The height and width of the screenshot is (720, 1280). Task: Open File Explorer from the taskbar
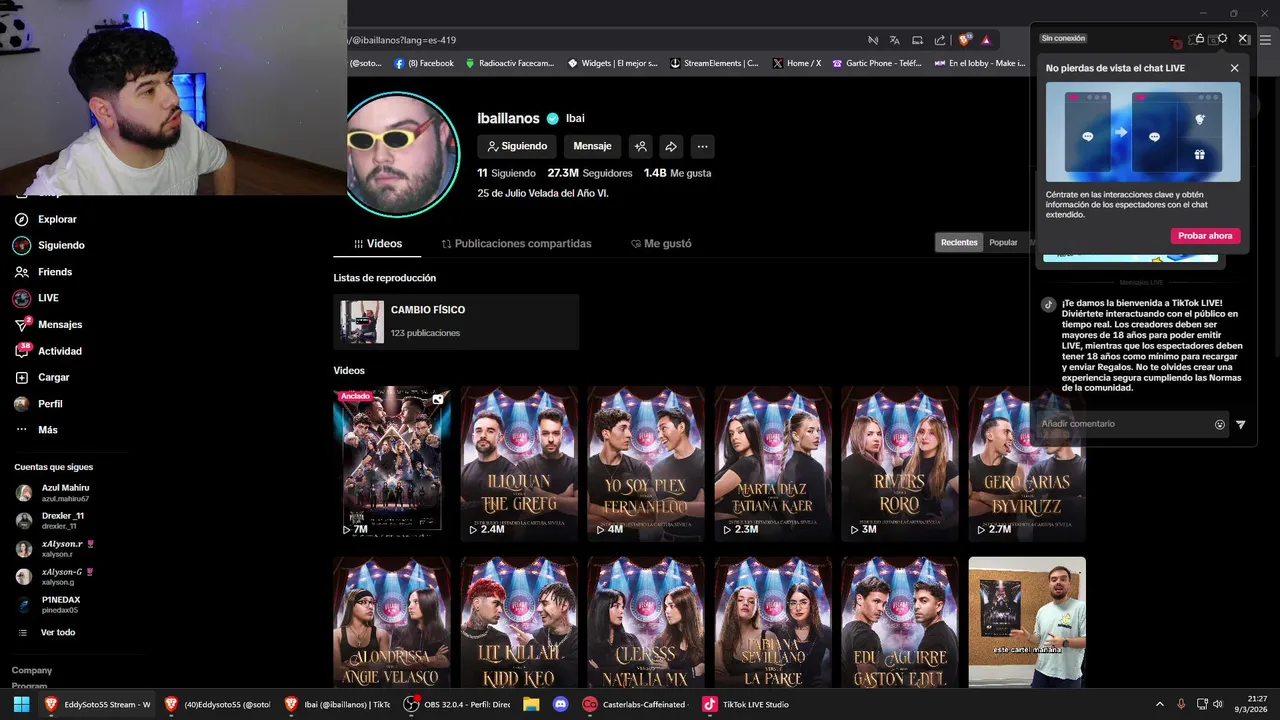[531, 704]
